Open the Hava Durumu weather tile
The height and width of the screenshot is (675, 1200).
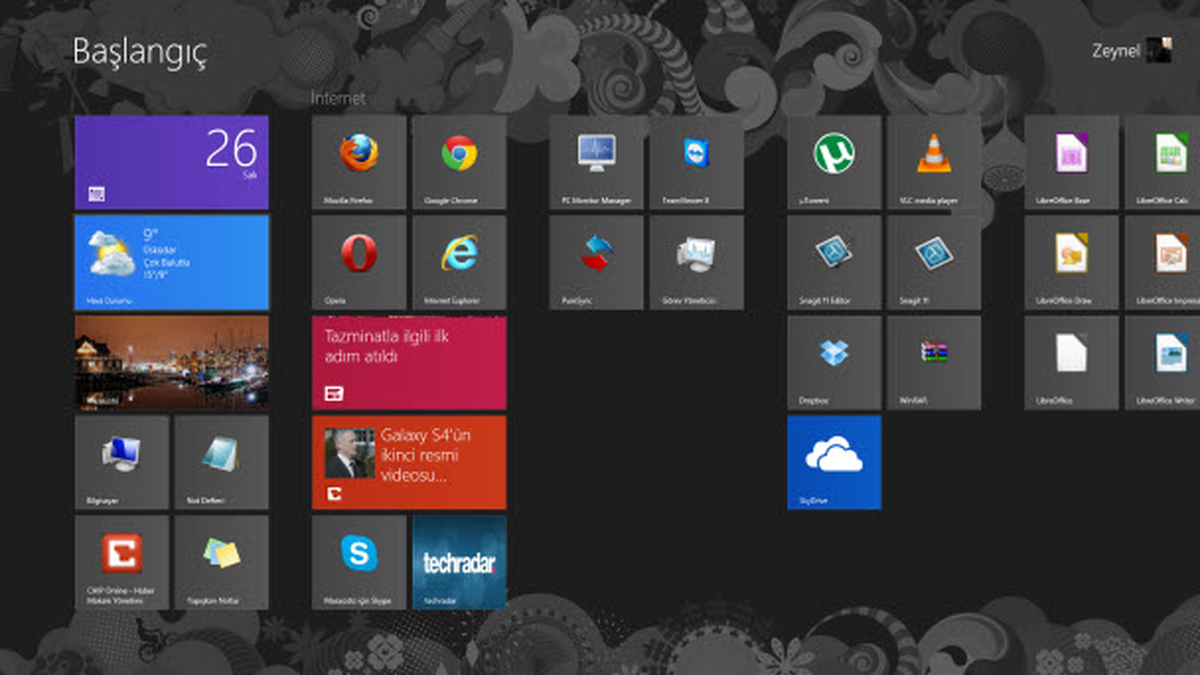[171, 261]
